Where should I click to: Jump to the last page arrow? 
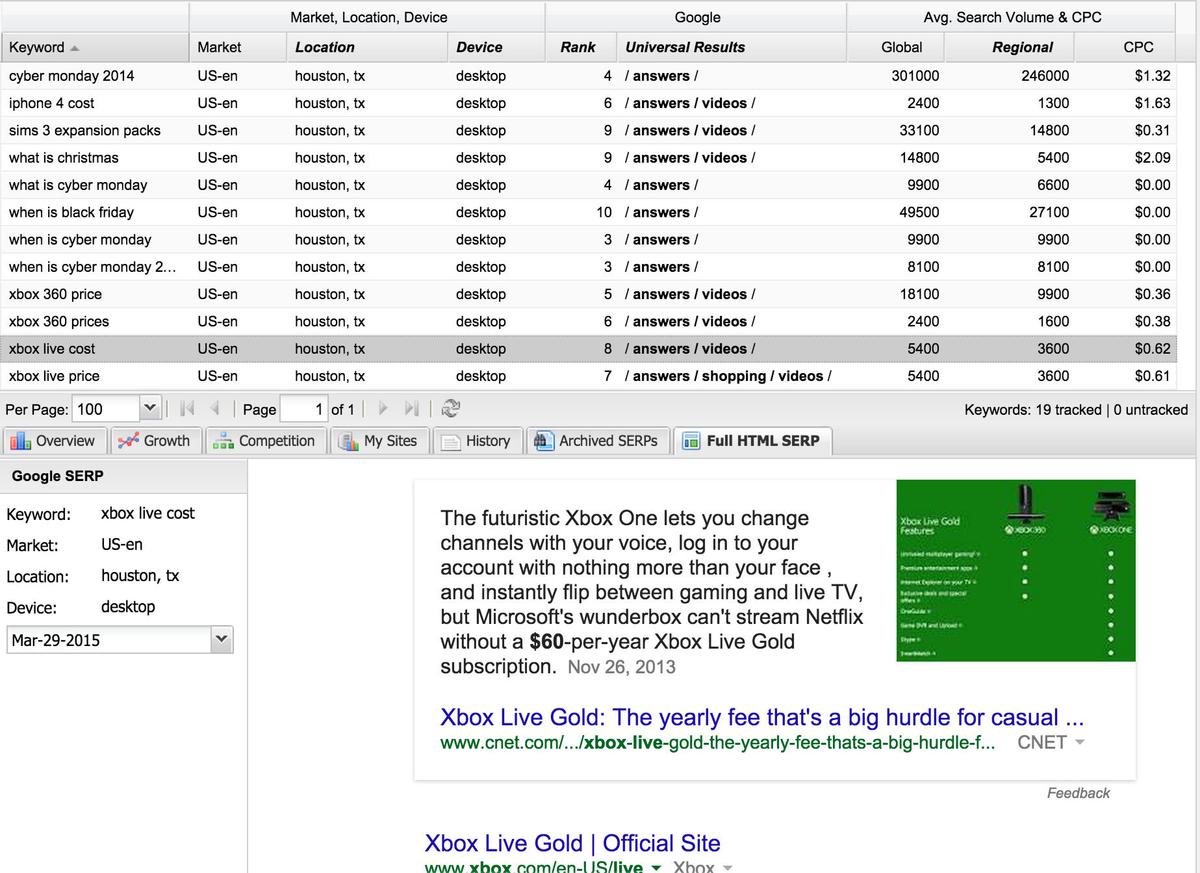(x=411, y=409)
